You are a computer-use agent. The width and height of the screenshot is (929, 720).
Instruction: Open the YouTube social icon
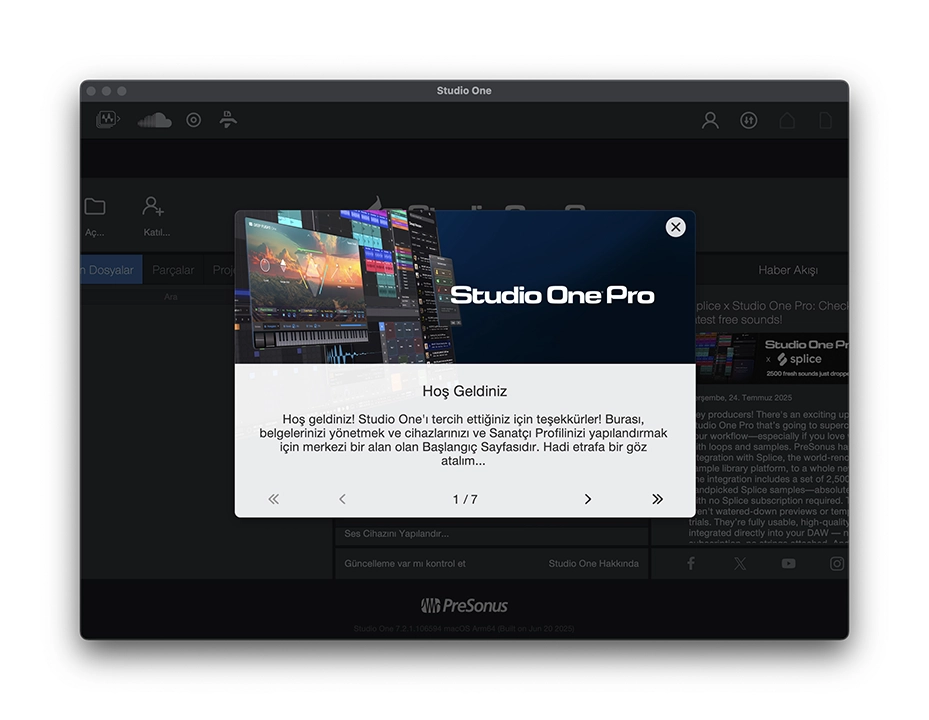tap(788, 564)
